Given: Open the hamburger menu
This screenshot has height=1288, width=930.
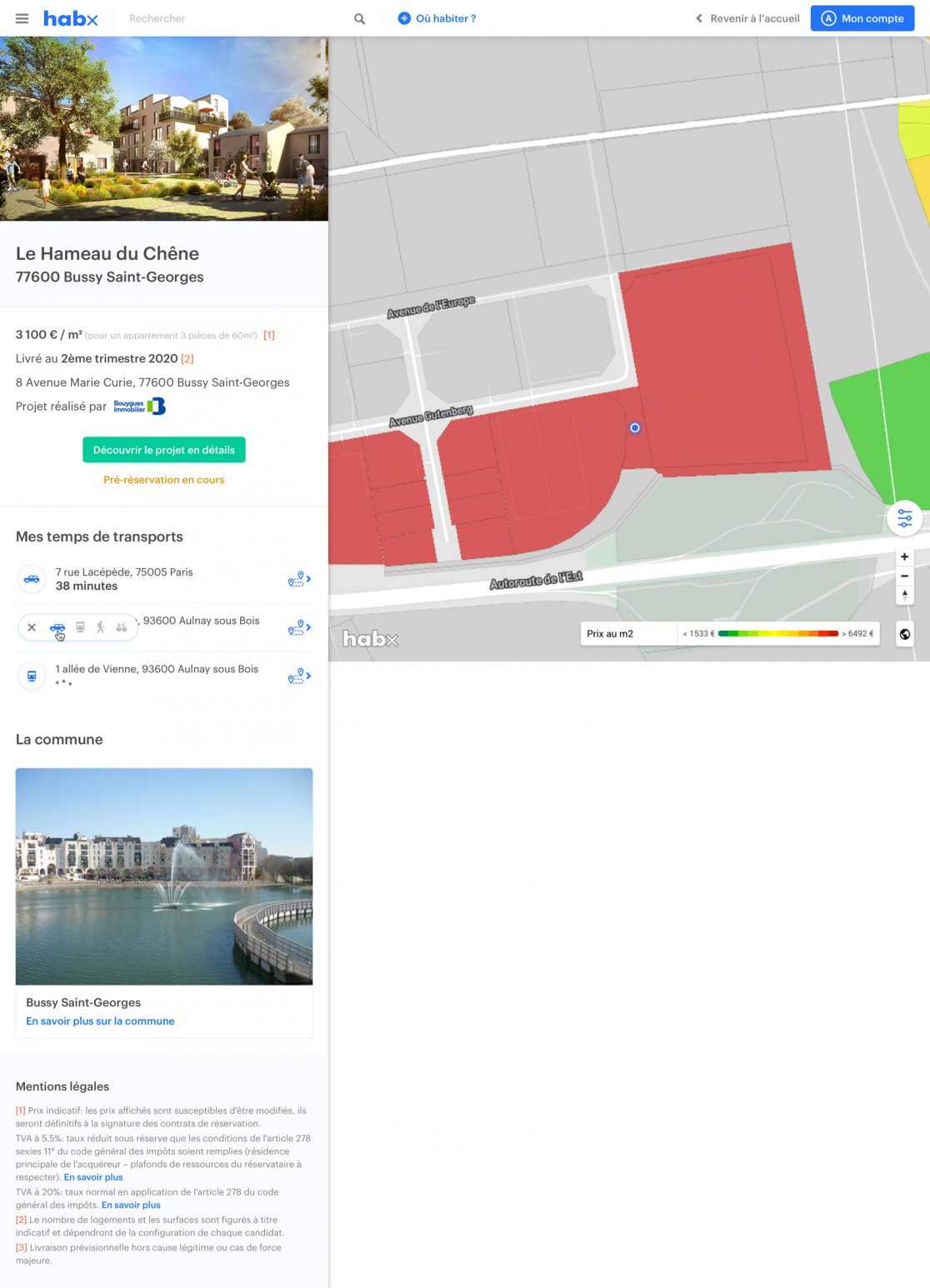Looking at the screenshot, I should click(22, 18).
